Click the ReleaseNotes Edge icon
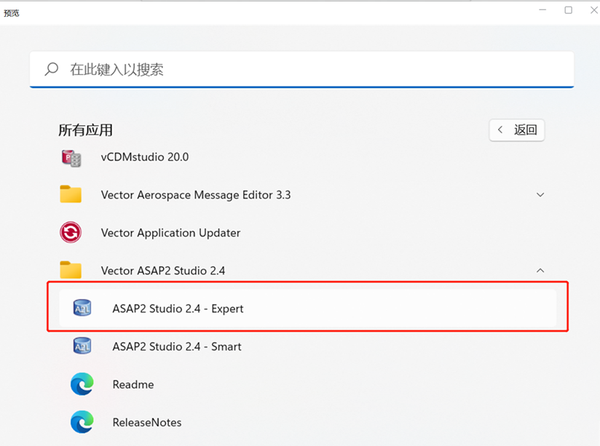Viewport: 600px width, 446px height. click(82, 422)
